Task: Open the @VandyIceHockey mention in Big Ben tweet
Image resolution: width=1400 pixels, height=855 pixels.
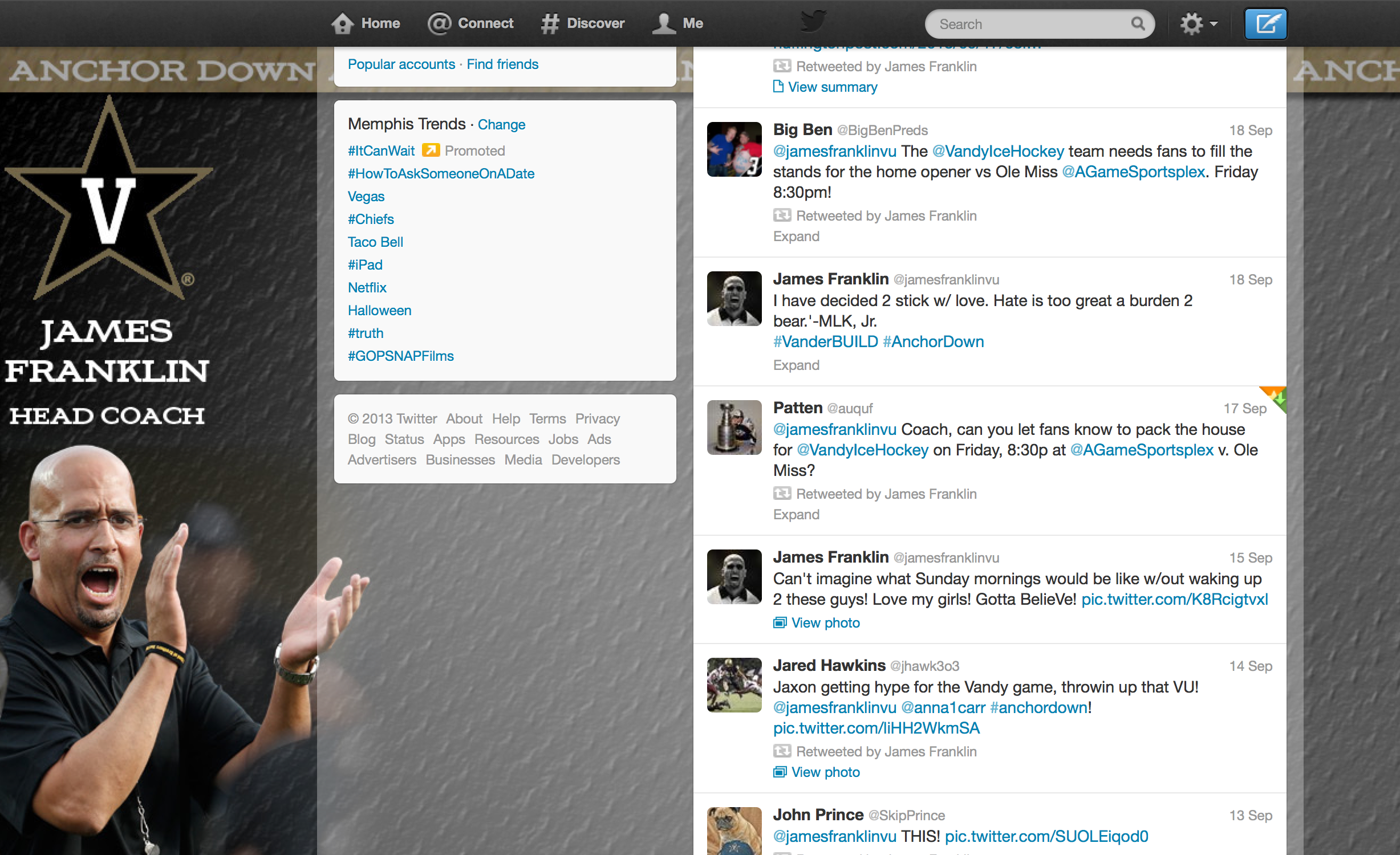Action: (998, 152)
